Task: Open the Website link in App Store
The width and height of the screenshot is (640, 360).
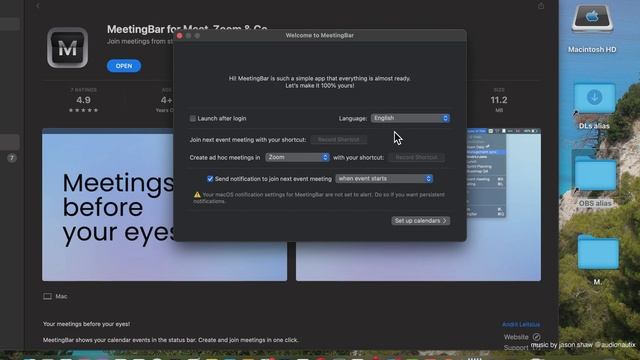Action: pyautogui.click(x=522, y=337)
